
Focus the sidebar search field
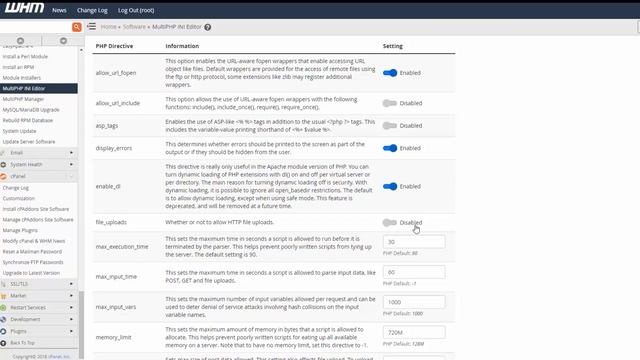click(36, 27)
